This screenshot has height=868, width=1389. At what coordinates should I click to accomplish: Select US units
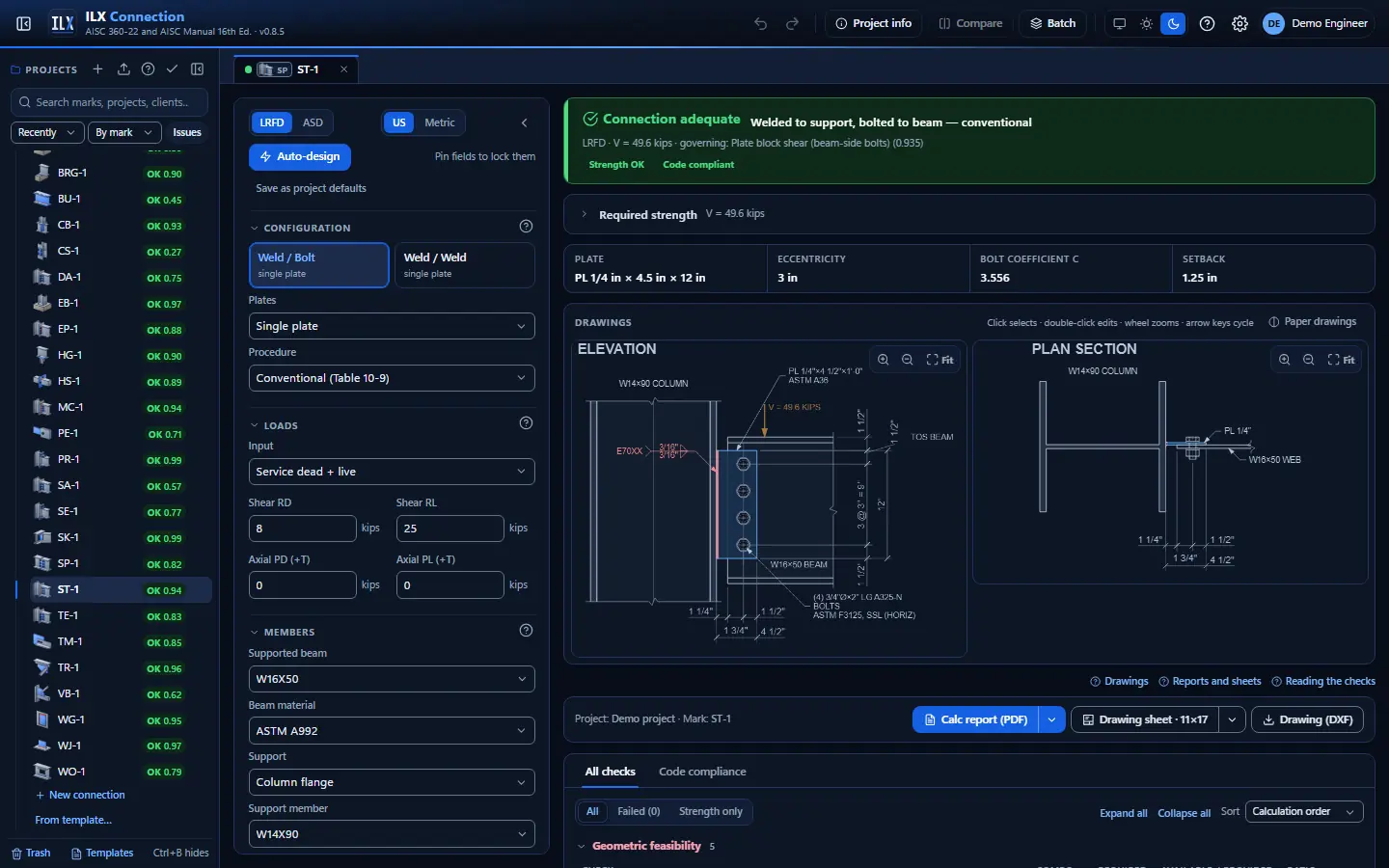(x=399, y=122)
